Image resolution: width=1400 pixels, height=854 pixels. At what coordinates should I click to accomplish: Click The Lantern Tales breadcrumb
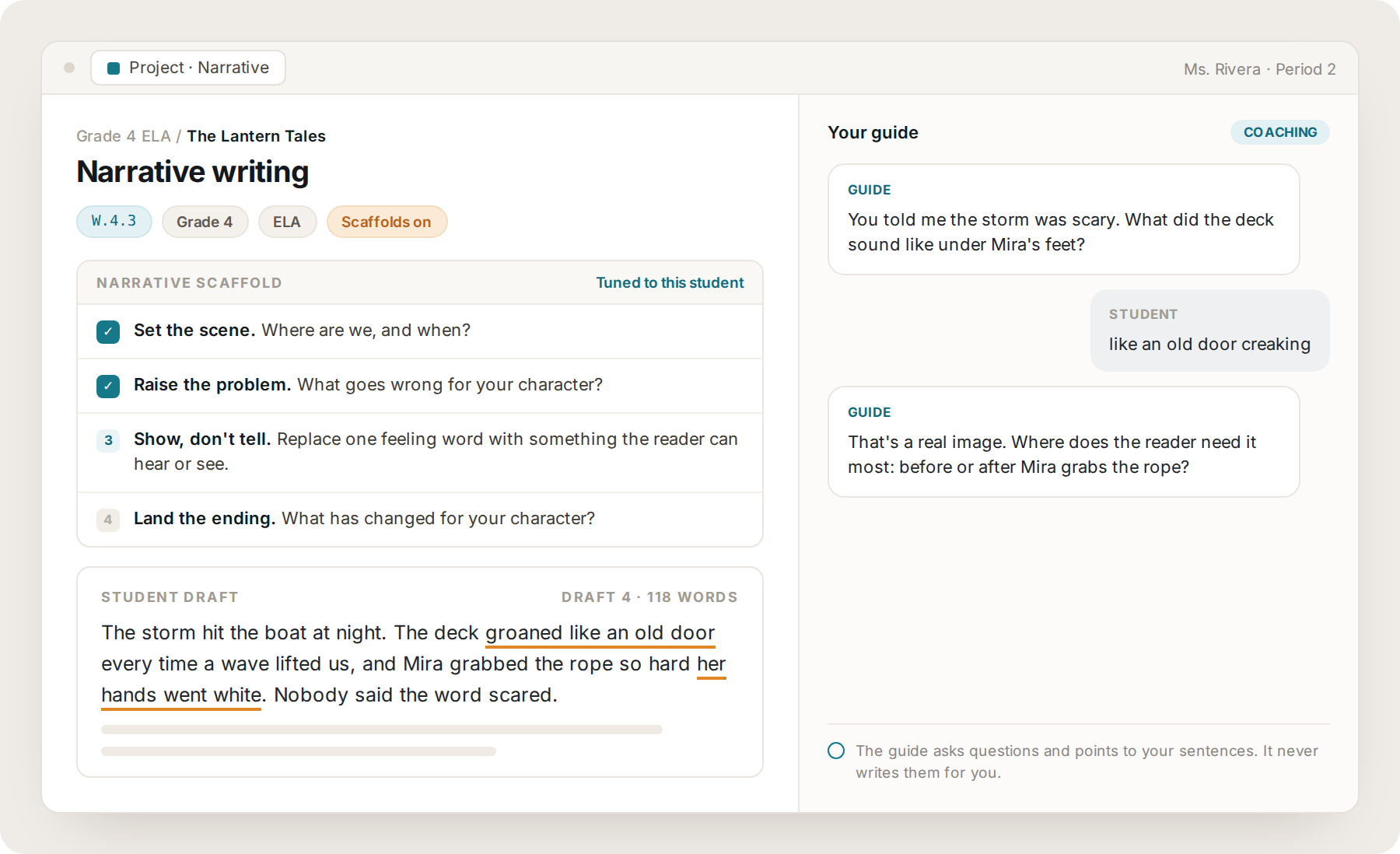coord(256,136)
